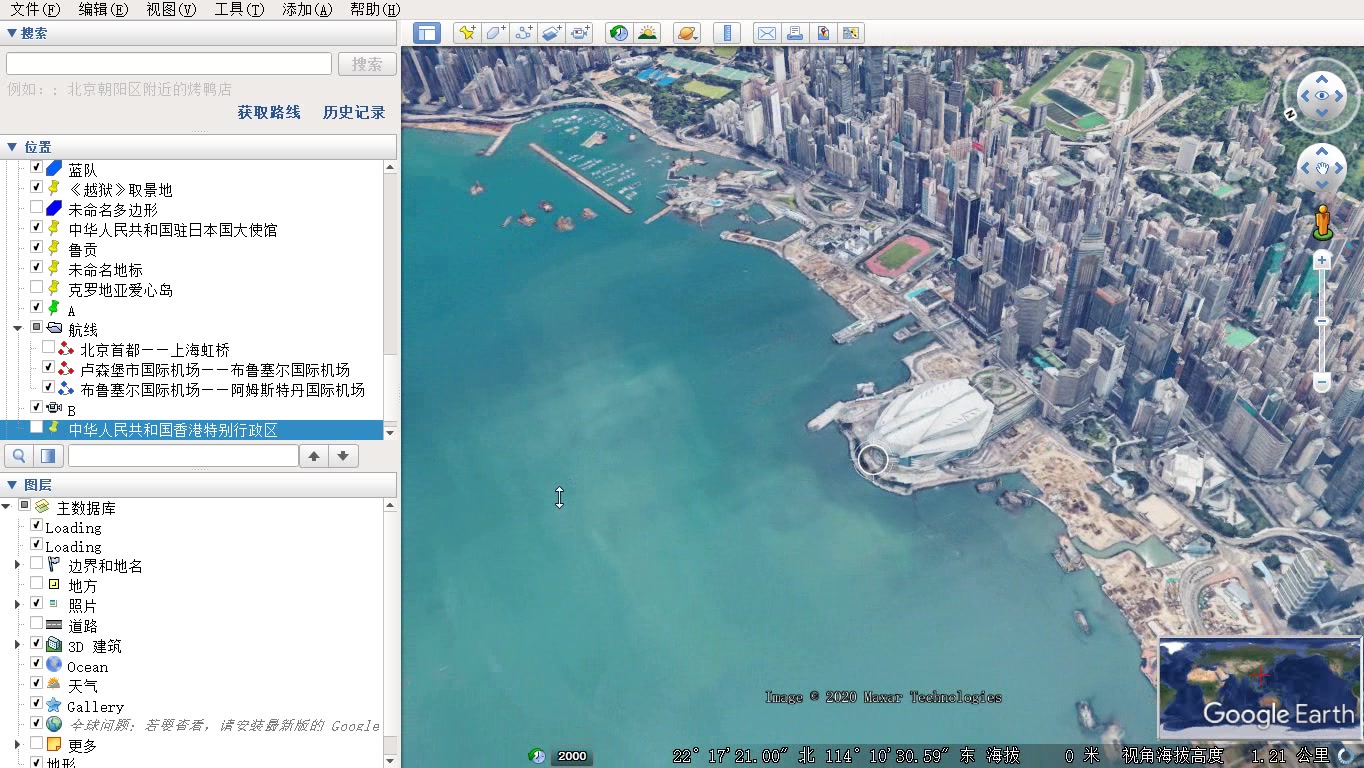Click the magnifier search-places button
The image size is (1364, 768).
(x=19, y=456)
